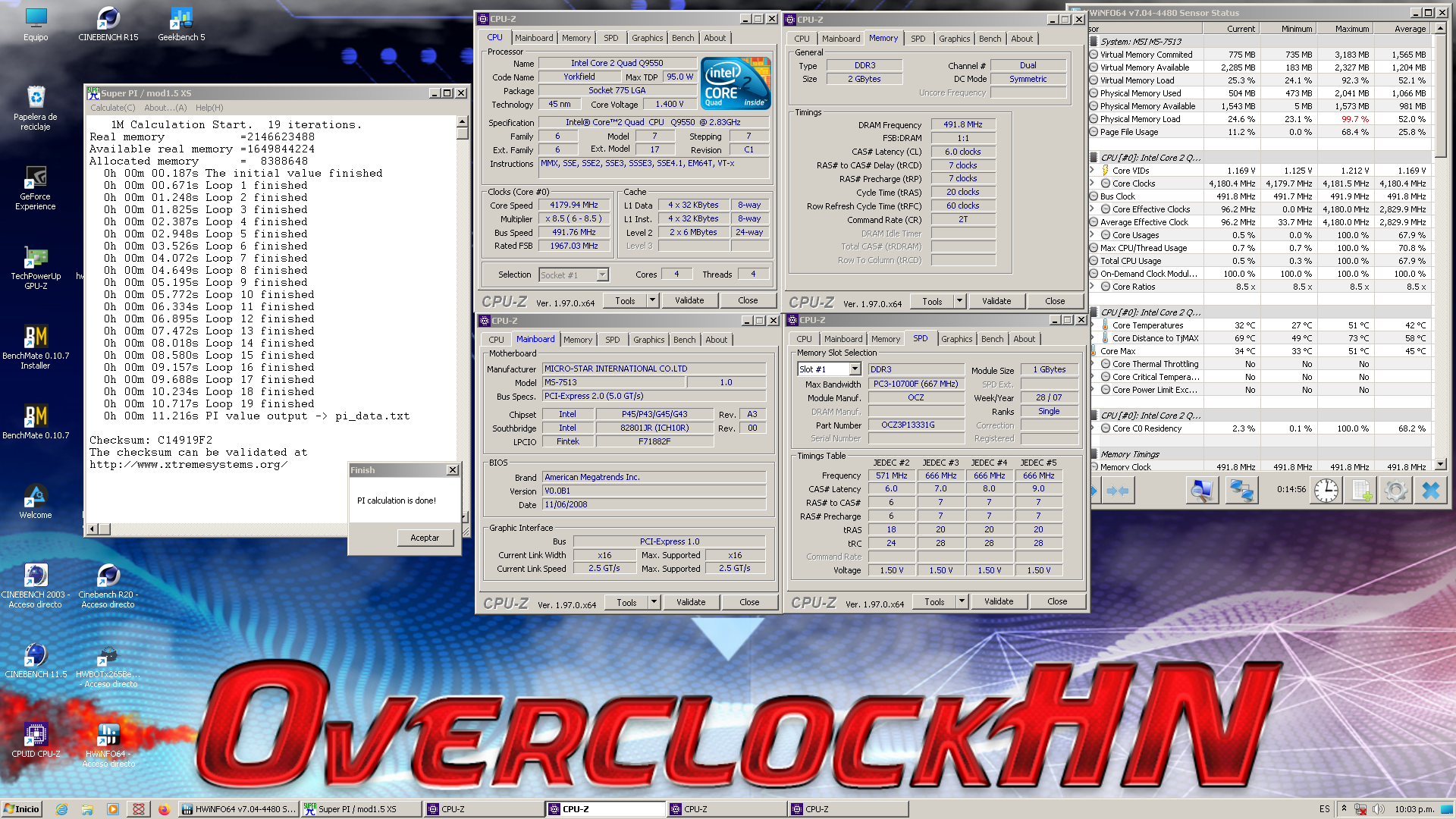Click ES language indicator in taskbar
Screen dimensions: 1456x819
tap(1324, 809)
